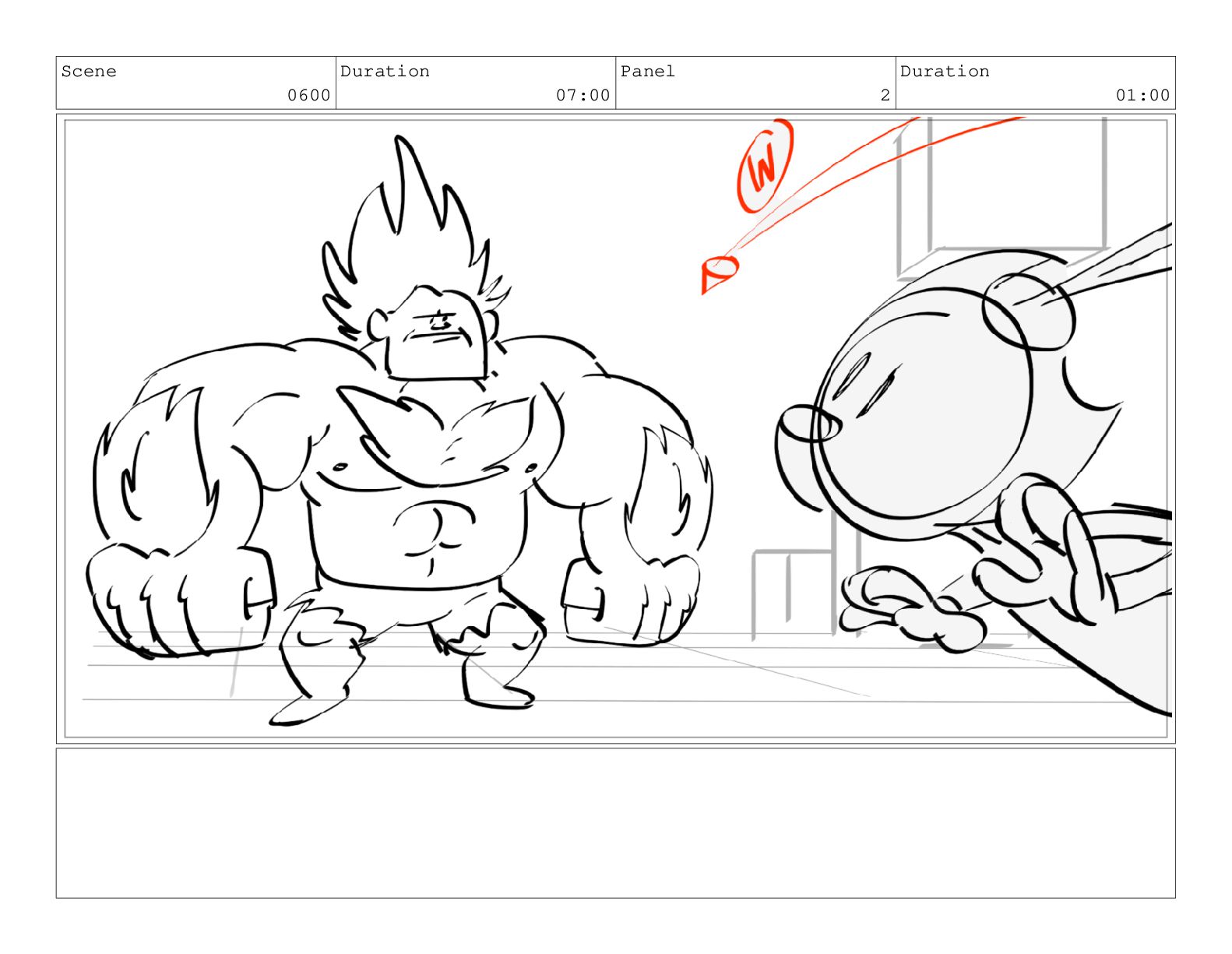Click the empty notes box below panel
The width and height of the screenshot is (1232, 954).
[x=616, y=823]
